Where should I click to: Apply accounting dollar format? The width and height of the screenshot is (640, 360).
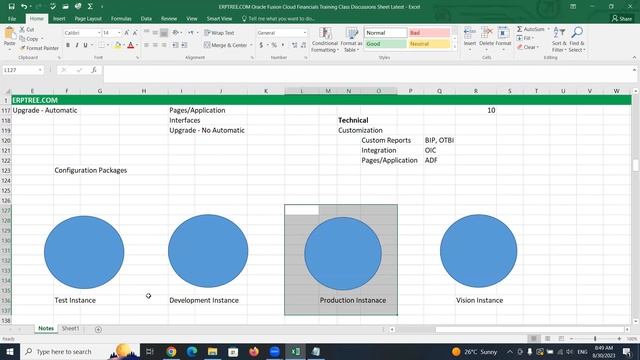click(x=261, y=45)
